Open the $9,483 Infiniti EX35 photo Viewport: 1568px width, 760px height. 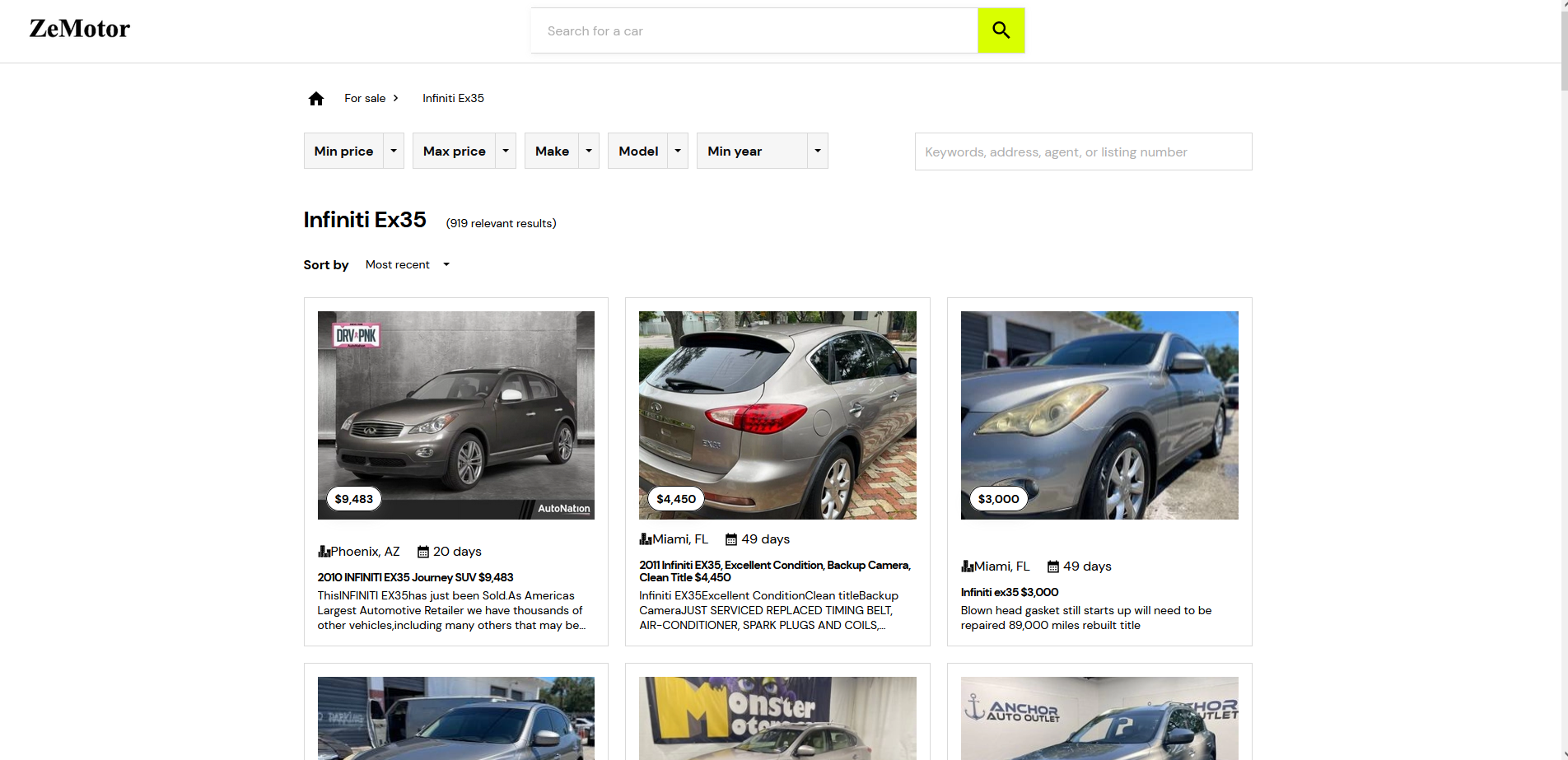[x=456, y=415]
